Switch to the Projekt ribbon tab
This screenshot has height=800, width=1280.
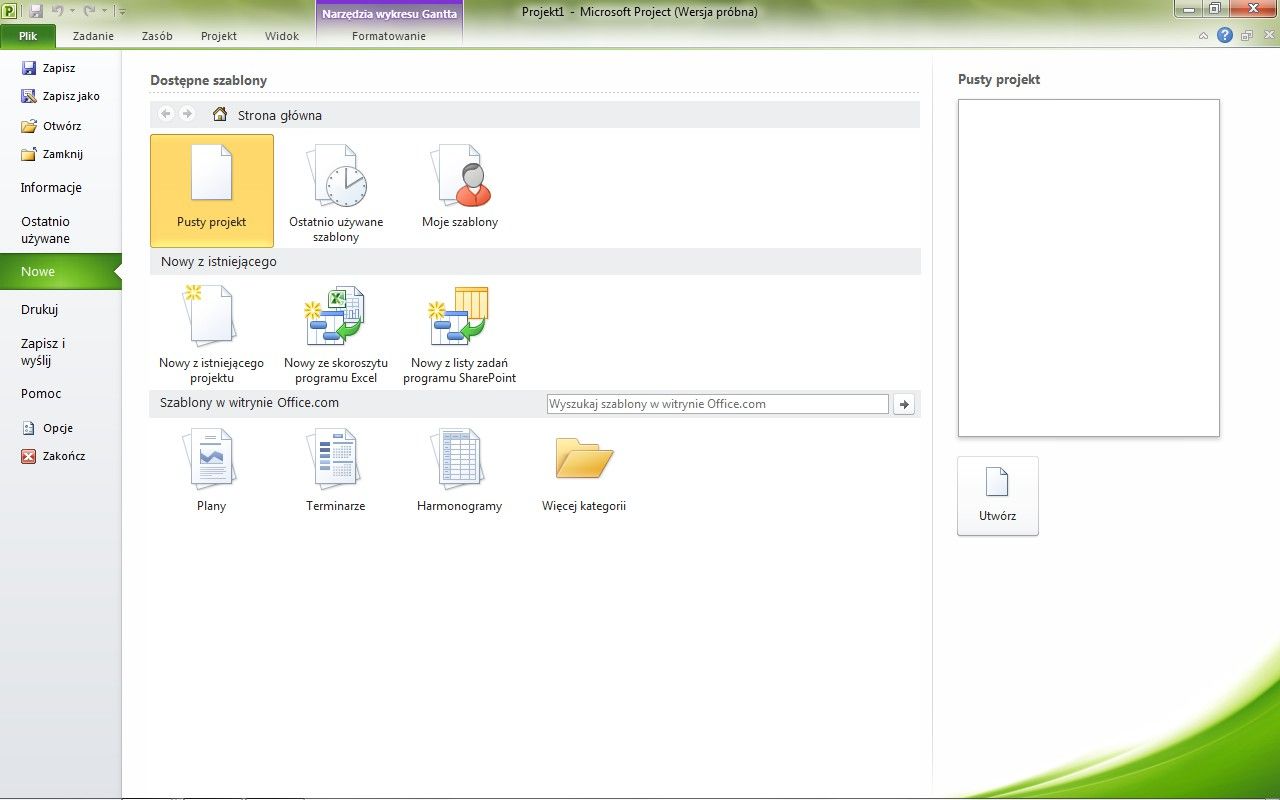pyautogui.click(x=219, y=36)
